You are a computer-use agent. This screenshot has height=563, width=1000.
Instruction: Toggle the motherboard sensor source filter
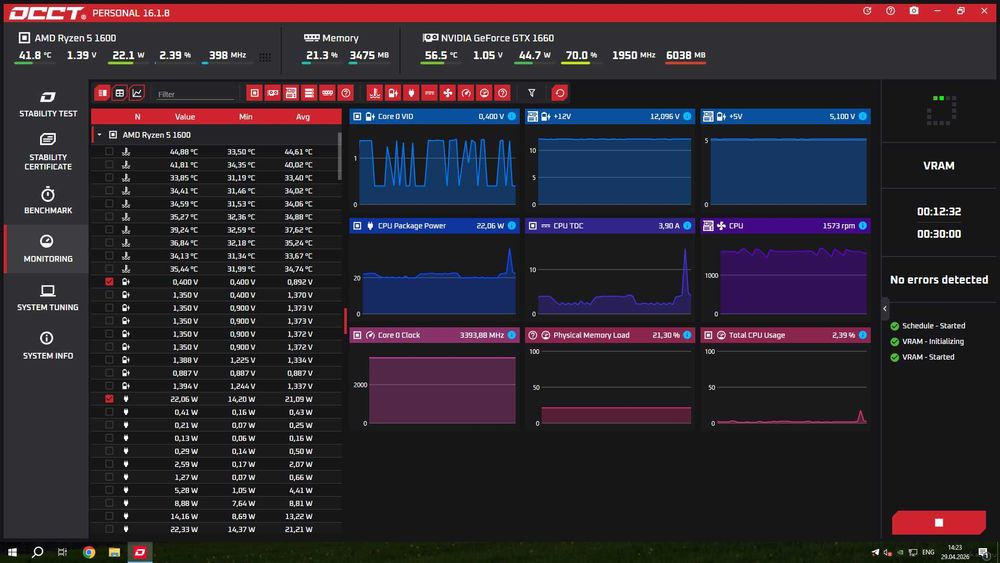pos(291,93)
